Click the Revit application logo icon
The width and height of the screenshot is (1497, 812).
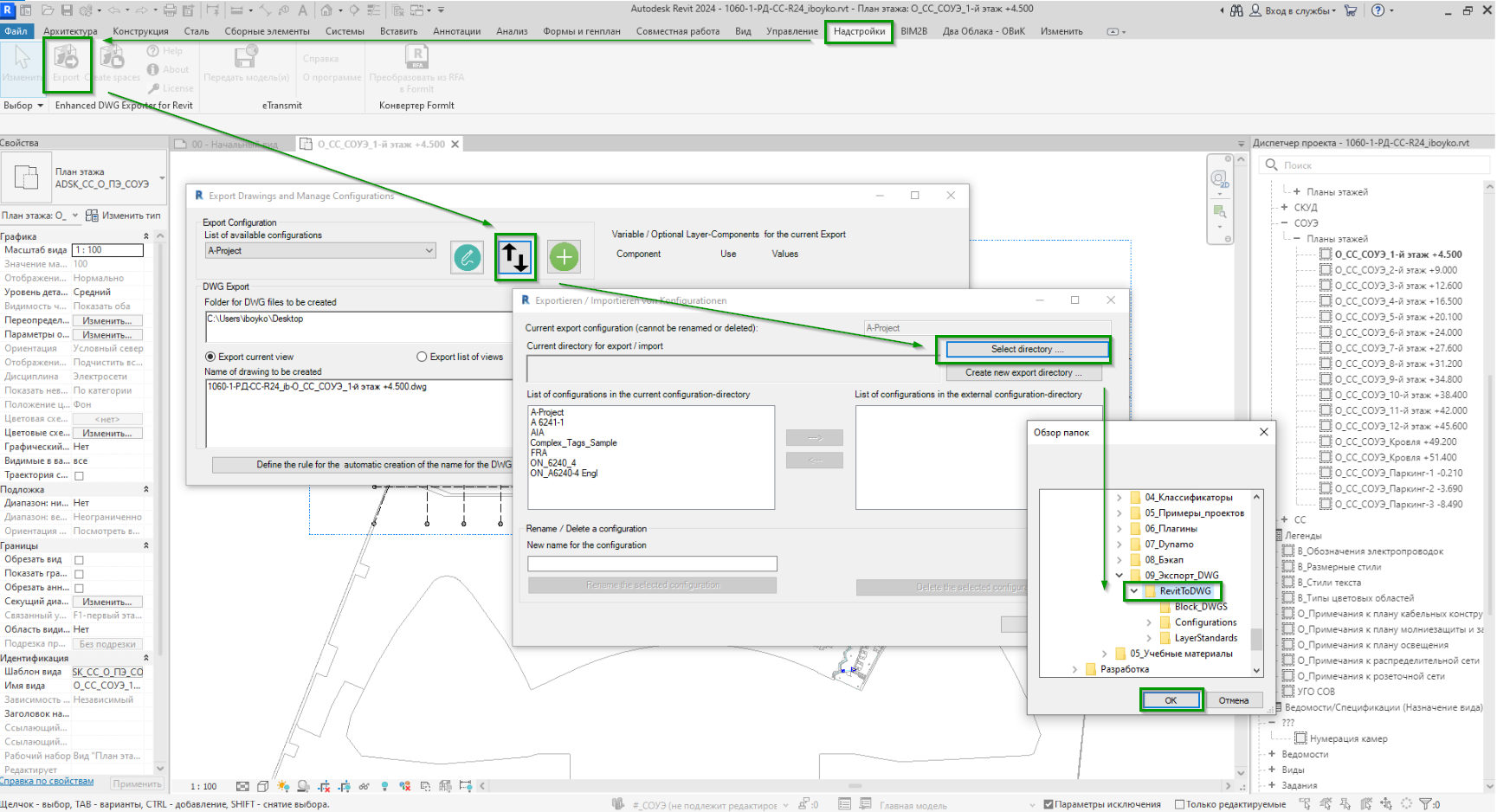click(x=8, y=10)
